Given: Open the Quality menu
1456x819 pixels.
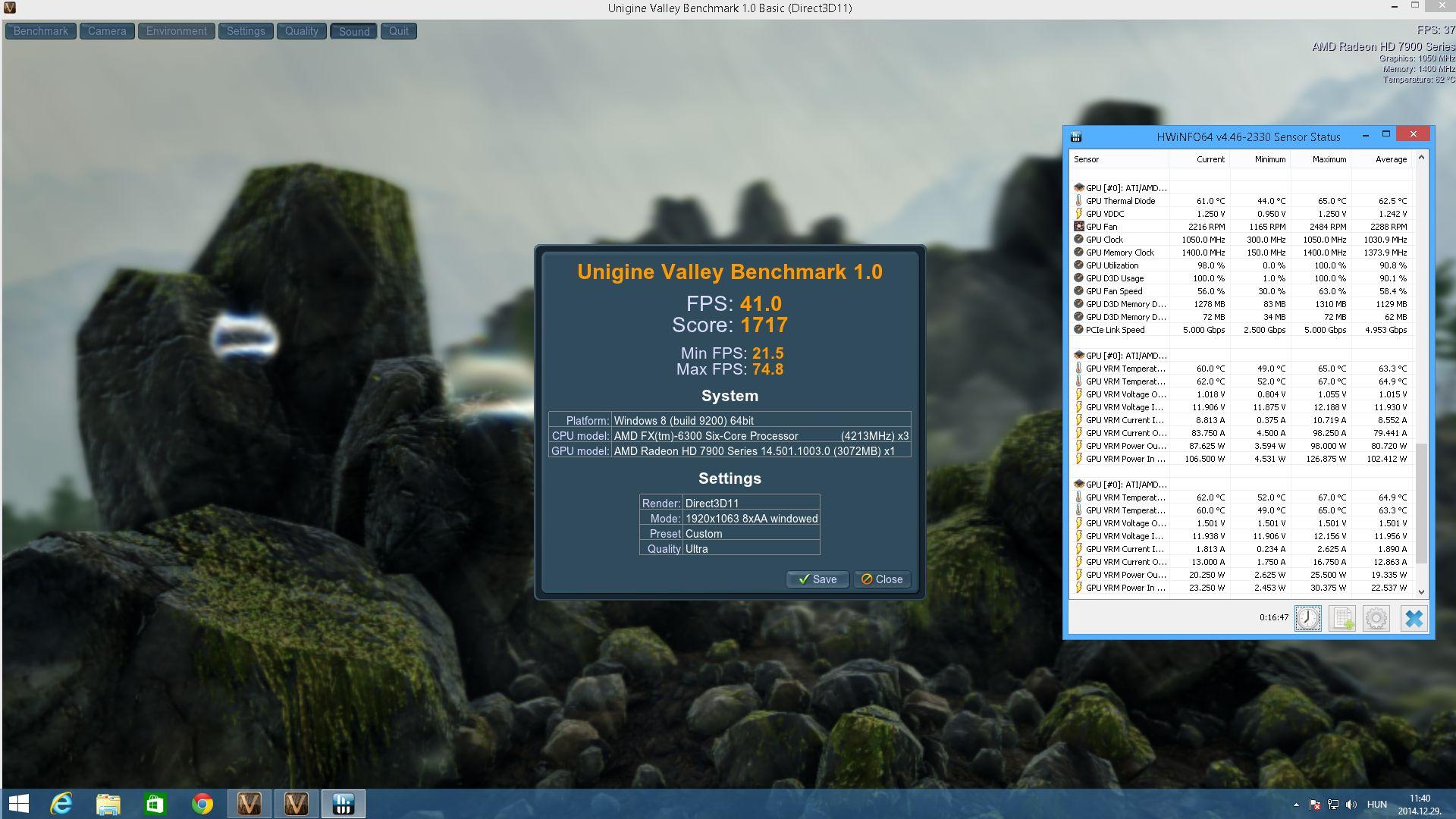Looking at the screenshot, I should point(302,31).
